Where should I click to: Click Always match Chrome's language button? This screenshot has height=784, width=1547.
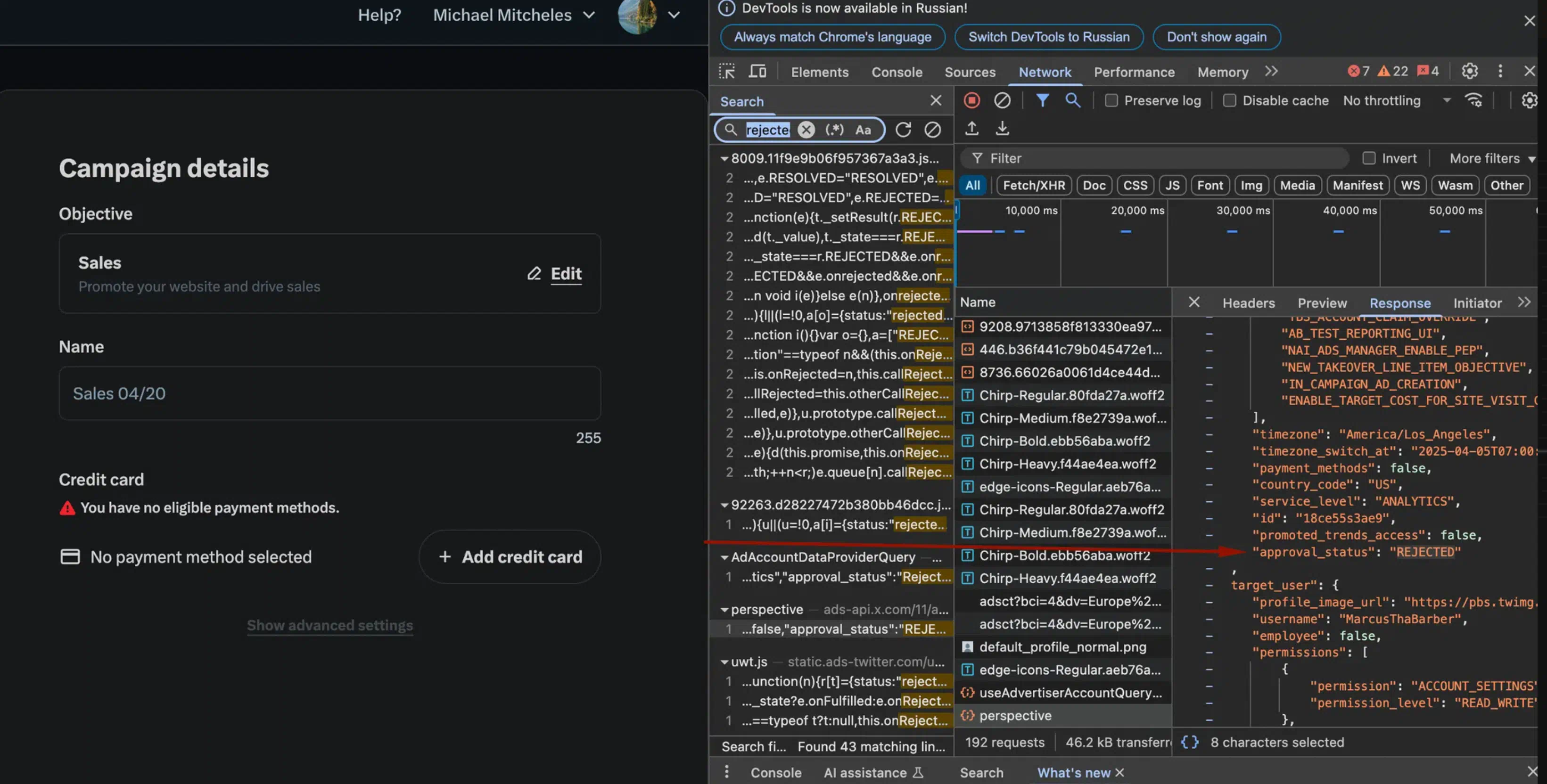832,37
